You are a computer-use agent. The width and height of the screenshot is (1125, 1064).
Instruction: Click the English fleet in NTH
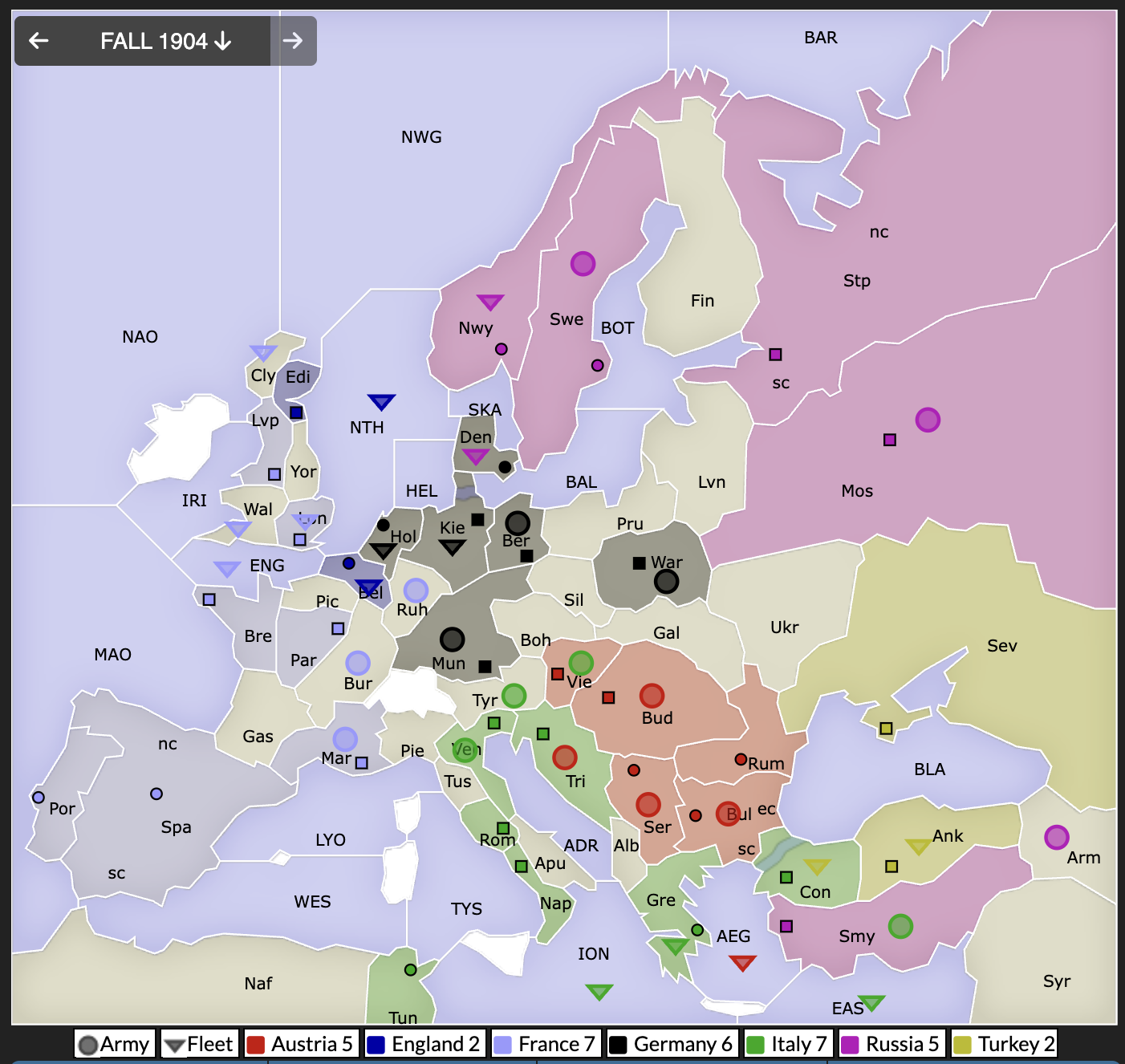click(381, 401)
